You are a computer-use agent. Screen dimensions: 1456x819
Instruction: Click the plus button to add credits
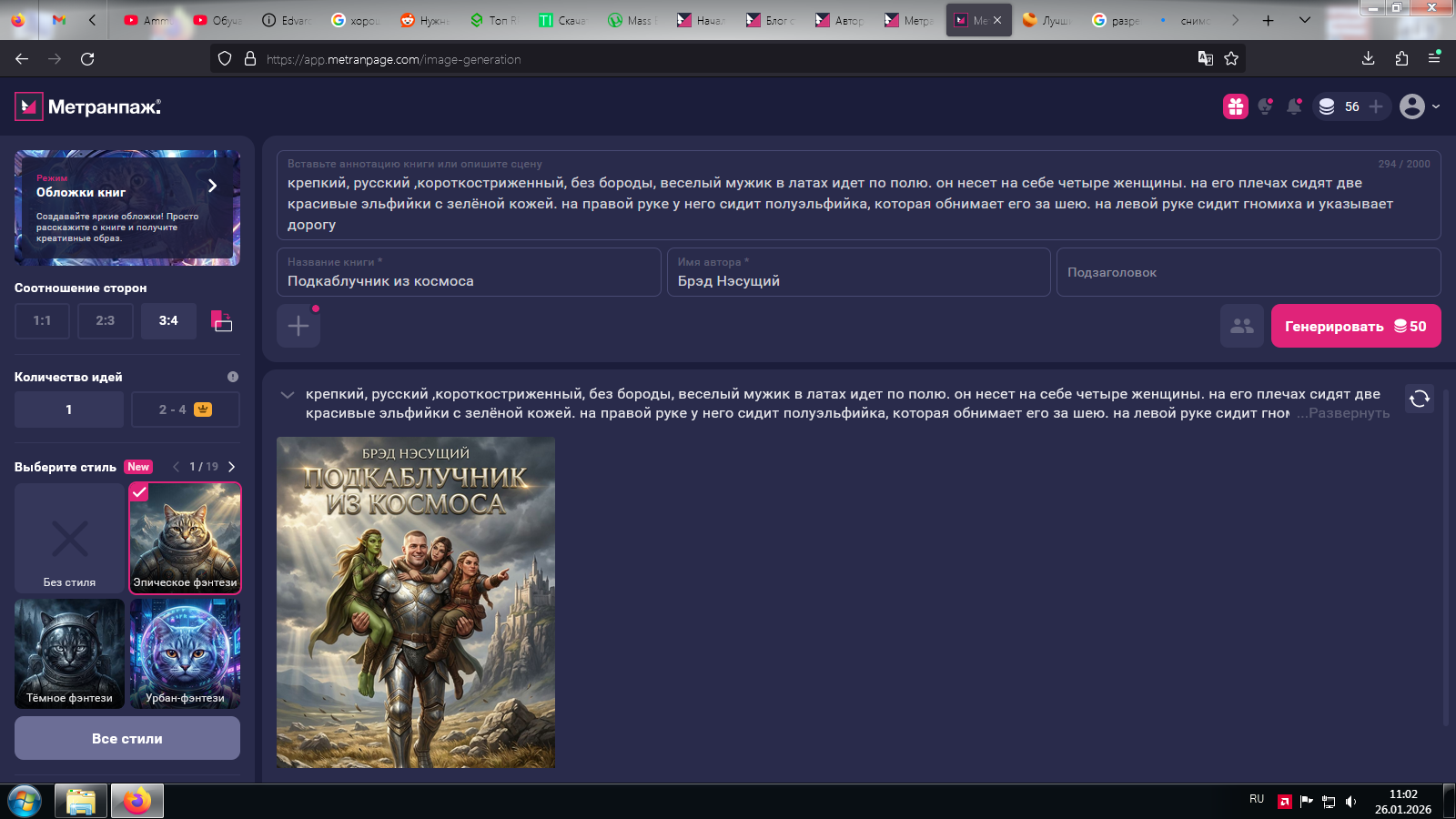click(x=1376, y=106)
